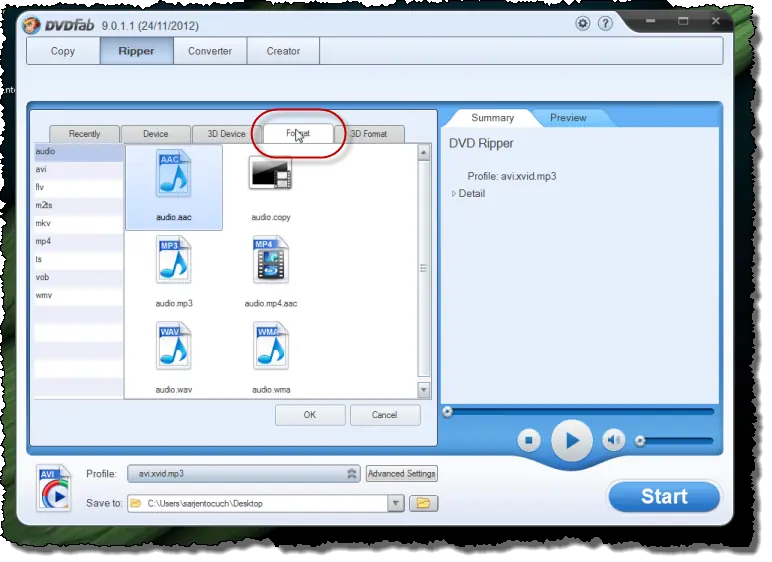Screen dimensions: 772x562
Task: Expand the Detail section
Action: [469, 194]
